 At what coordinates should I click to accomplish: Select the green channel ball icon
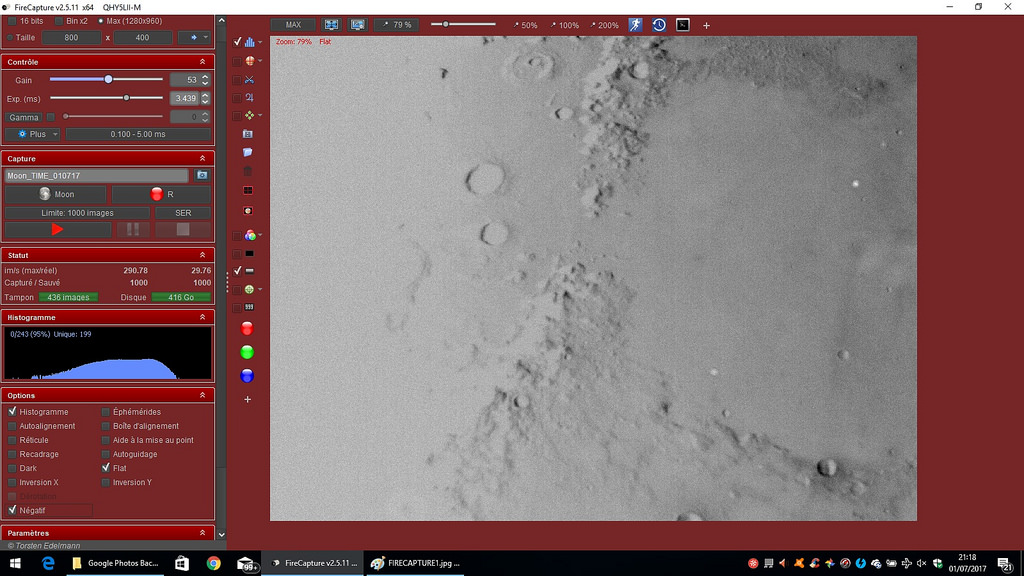pyautogui.click(x=248, y=352)
